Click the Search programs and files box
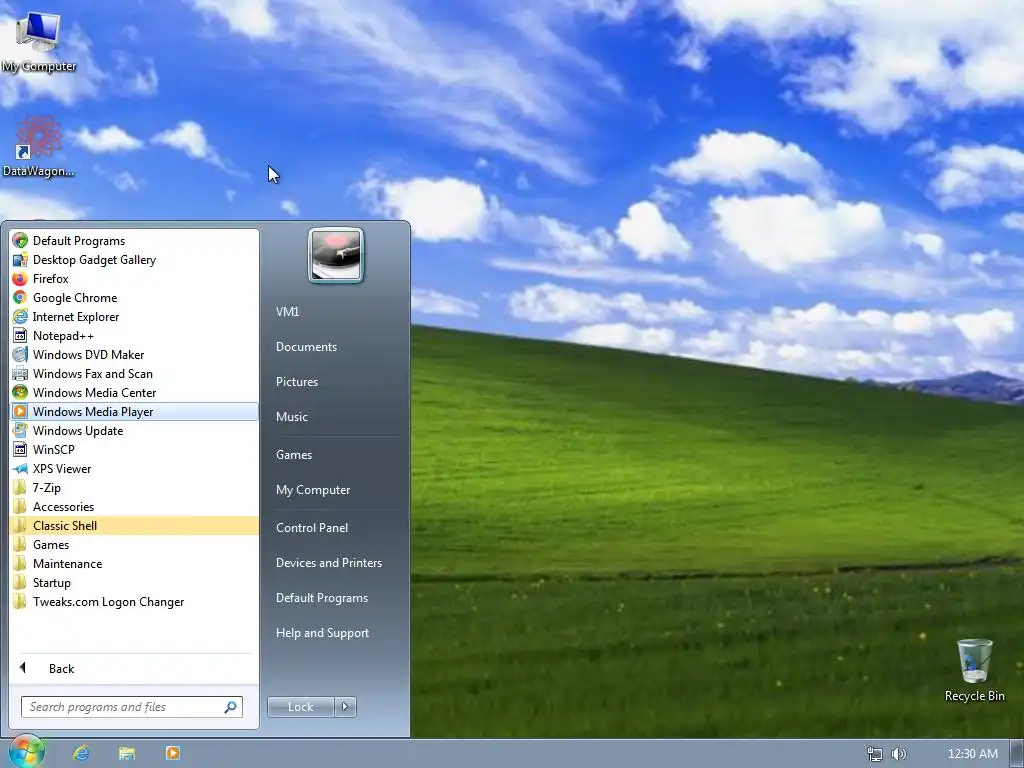 coord(132,707)
